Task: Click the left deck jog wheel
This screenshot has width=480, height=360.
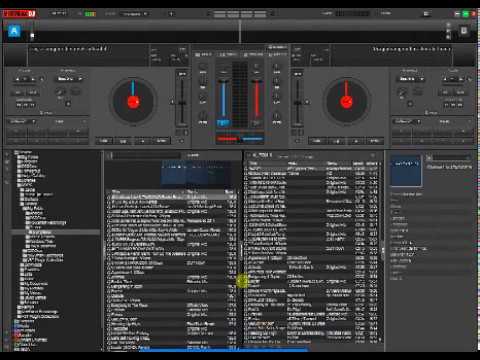Action: pyautogui.click(x=133, y=101)
